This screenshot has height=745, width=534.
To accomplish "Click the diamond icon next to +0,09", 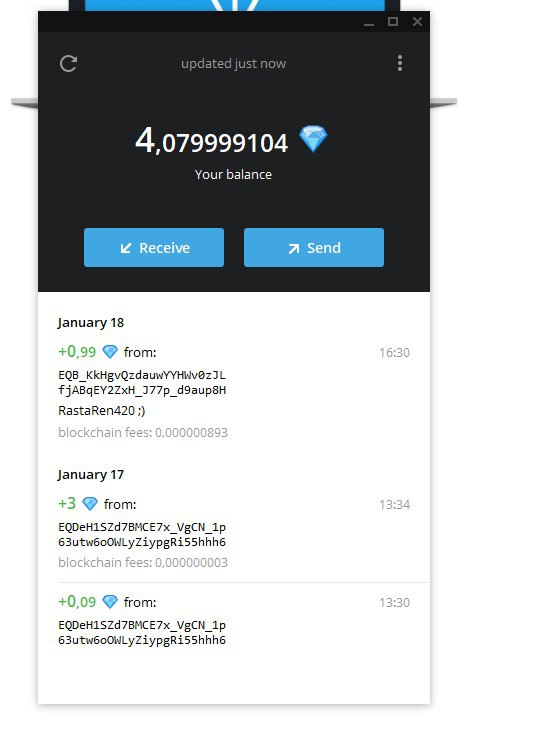I will coord(110,602).
